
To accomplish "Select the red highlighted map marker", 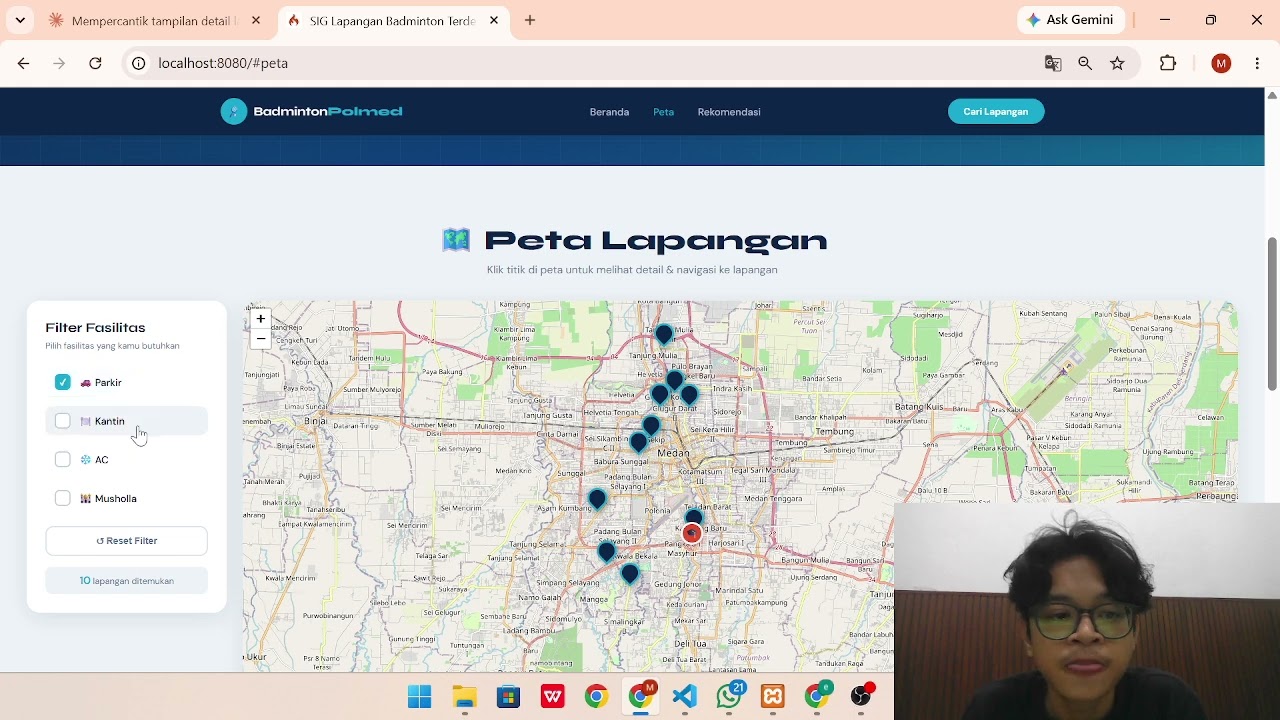I will pos(692,534).
